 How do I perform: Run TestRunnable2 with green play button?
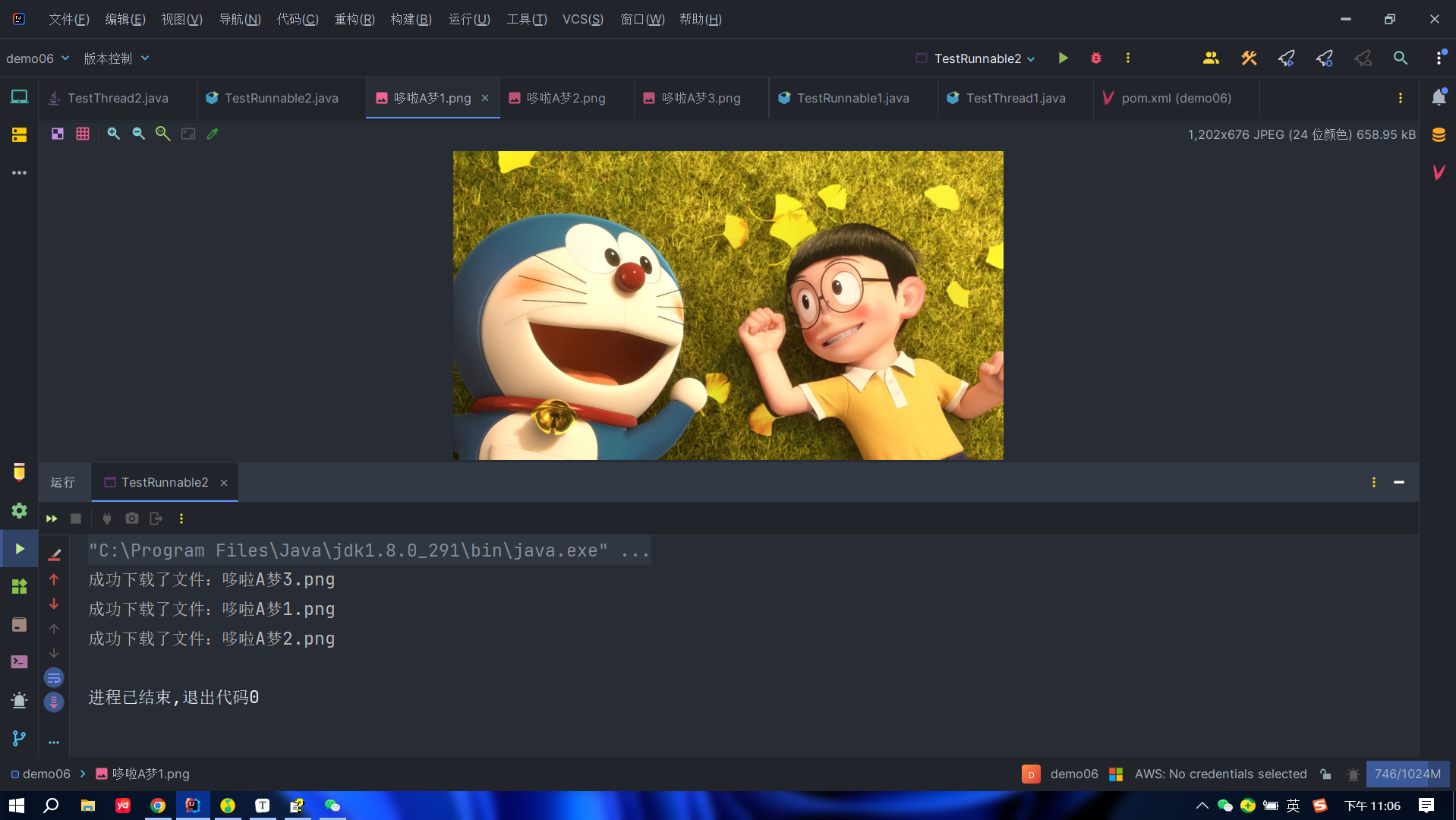(1063, 58)
